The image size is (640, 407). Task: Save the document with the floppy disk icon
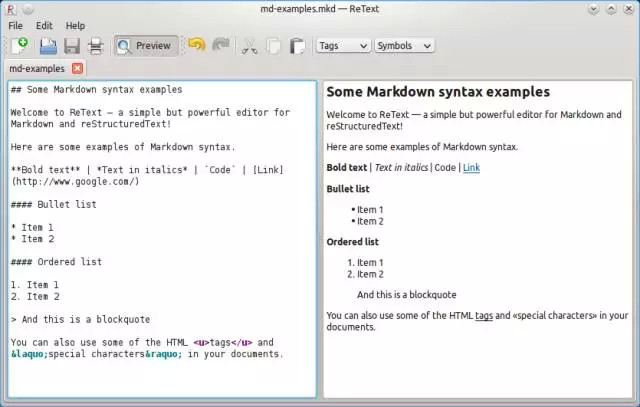(x=72, y=46)
